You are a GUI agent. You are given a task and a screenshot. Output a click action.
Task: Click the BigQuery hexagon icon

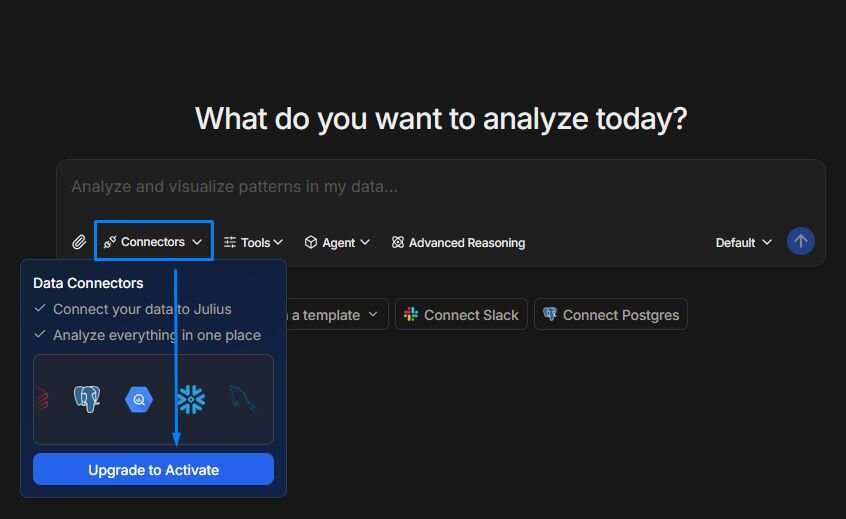point(139,400)
